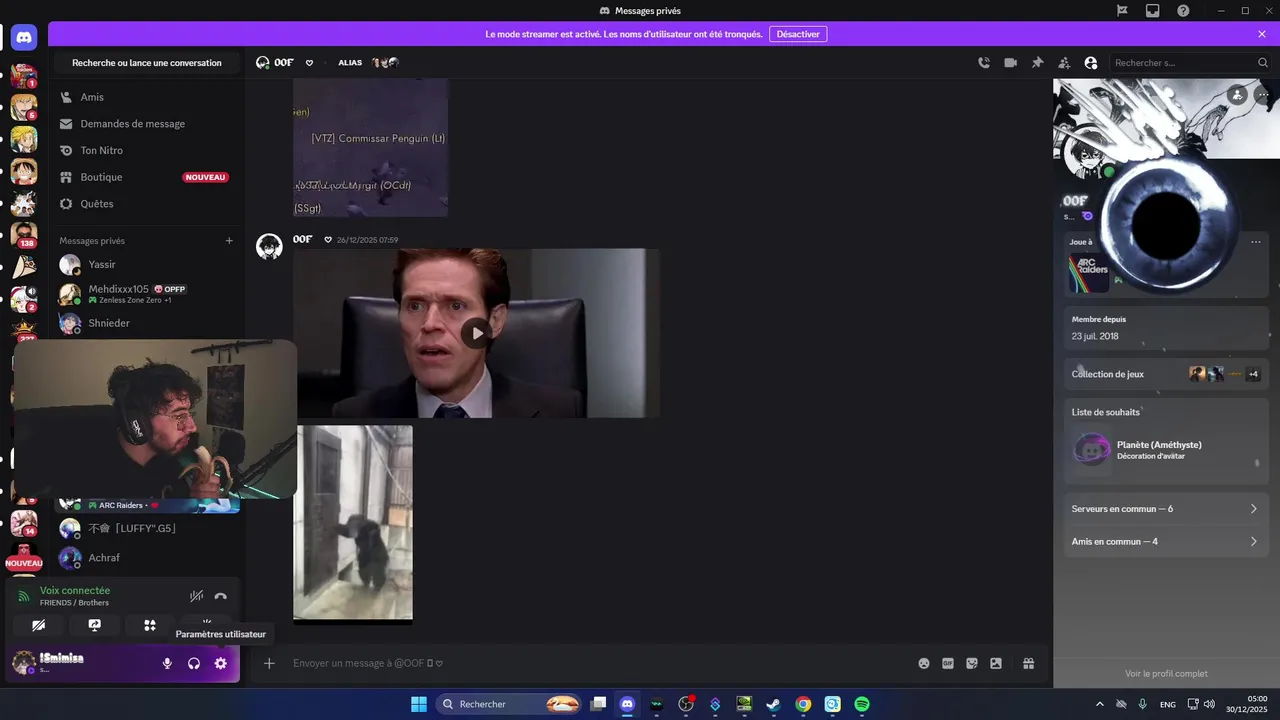
Task: Open the server with 138 notifications
Action: tap(24, 235)
